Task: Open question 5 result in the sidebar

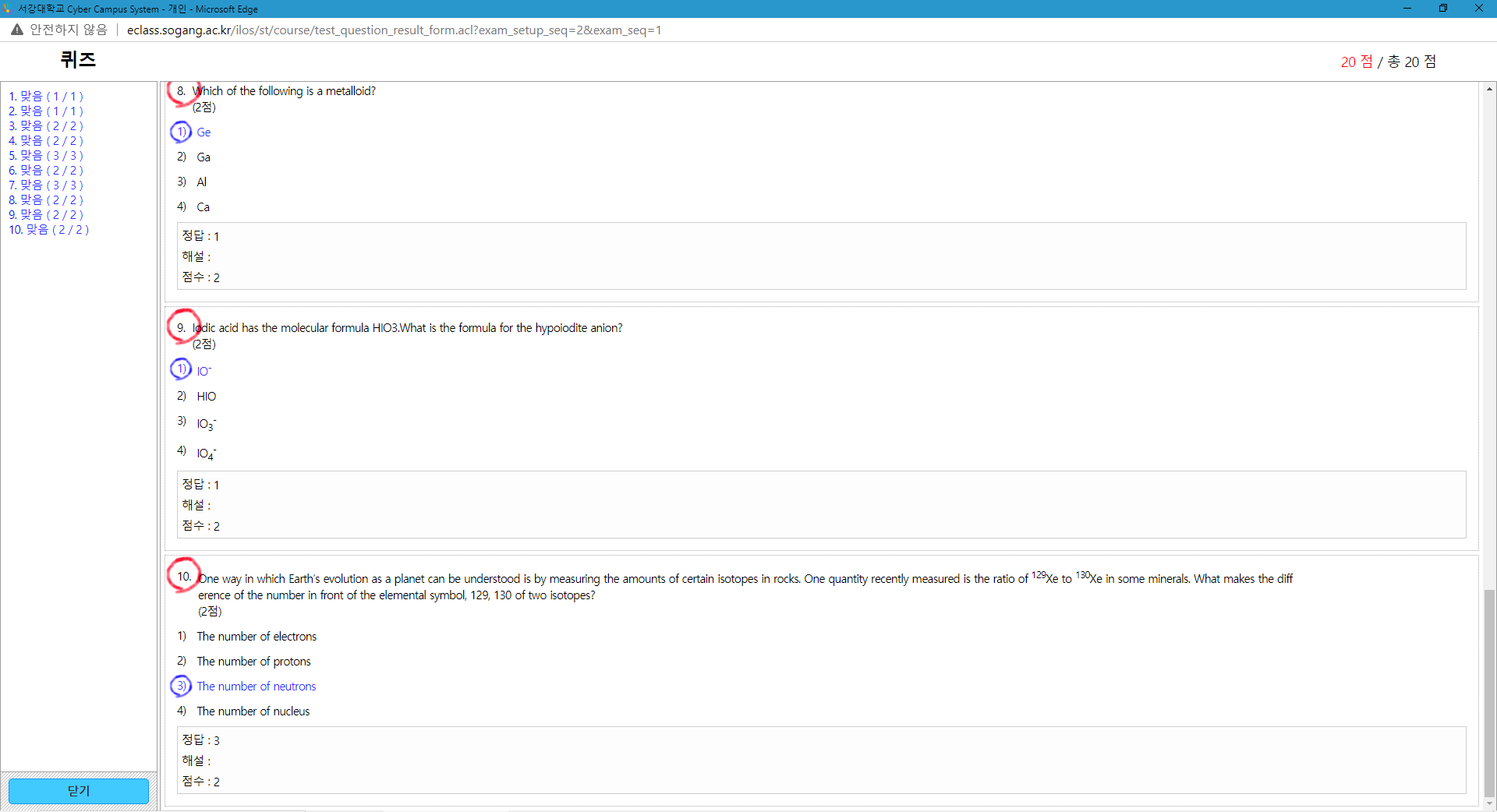Action: click(46, 156)
